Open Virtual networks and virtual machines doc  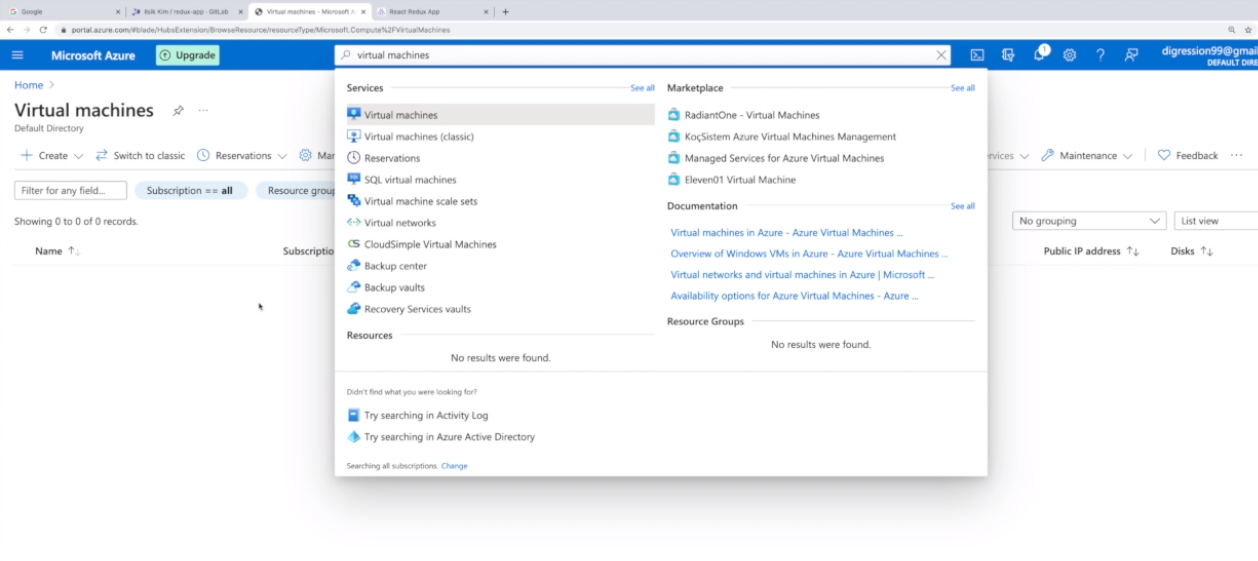click(802, 275)
